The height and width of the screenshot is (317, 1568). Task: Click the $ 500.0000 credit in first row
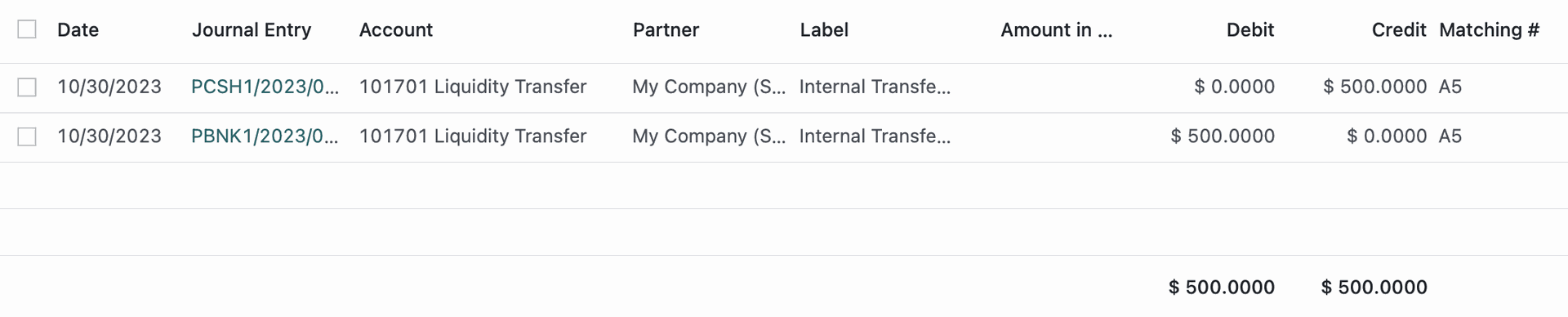1375,87
